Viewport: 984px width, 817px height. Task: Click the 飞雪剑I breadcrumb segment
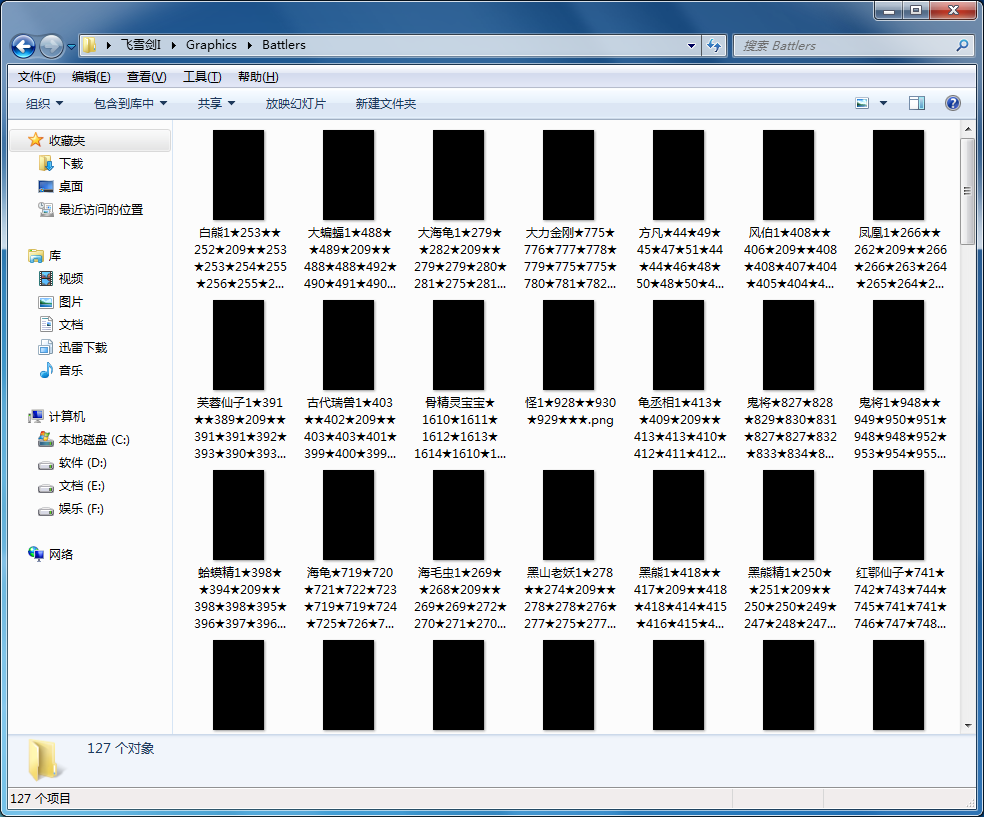tap(141, 45)
